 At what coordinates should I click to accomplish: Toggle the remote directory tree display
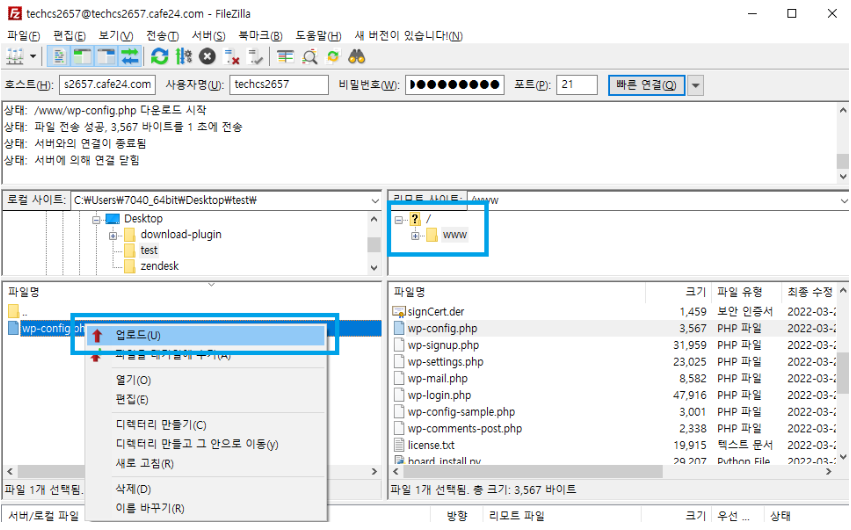tap(106, 56)
